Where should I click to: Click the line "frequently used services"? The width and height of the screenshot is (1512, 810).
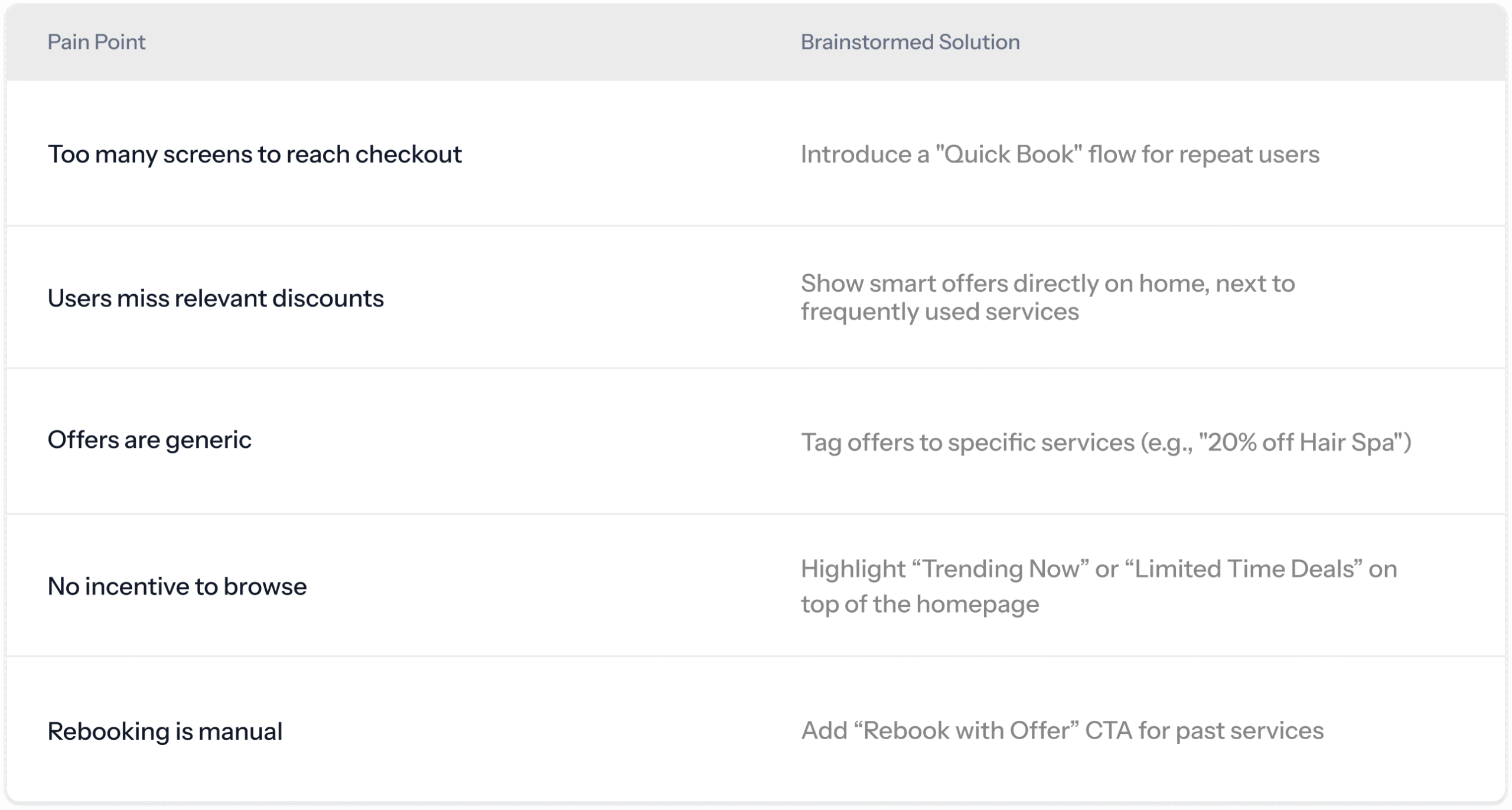click(x=939, y=312)
